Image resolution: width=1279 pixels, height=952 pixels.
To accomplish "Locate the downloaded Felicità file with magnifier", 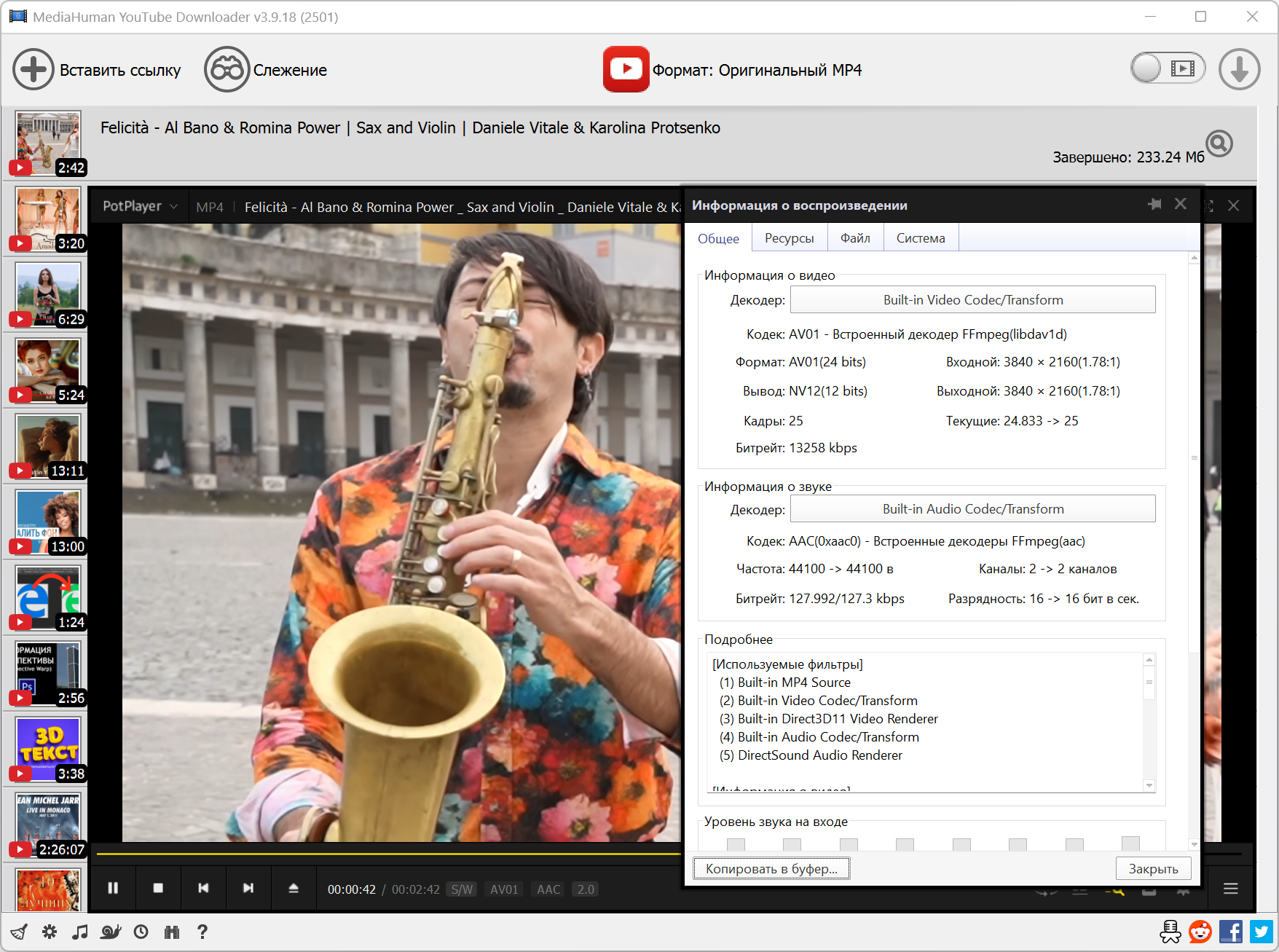I will [x=1219, y=143].
